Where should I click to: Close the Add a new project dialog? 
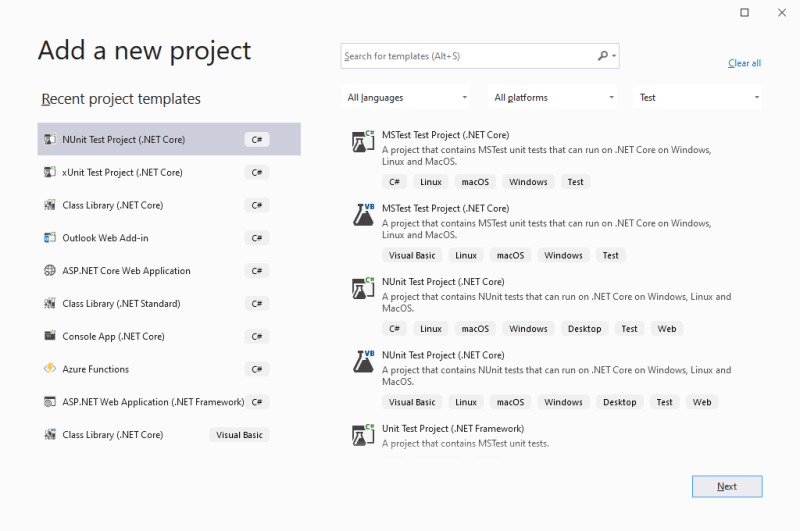click(x=782, y=12)
